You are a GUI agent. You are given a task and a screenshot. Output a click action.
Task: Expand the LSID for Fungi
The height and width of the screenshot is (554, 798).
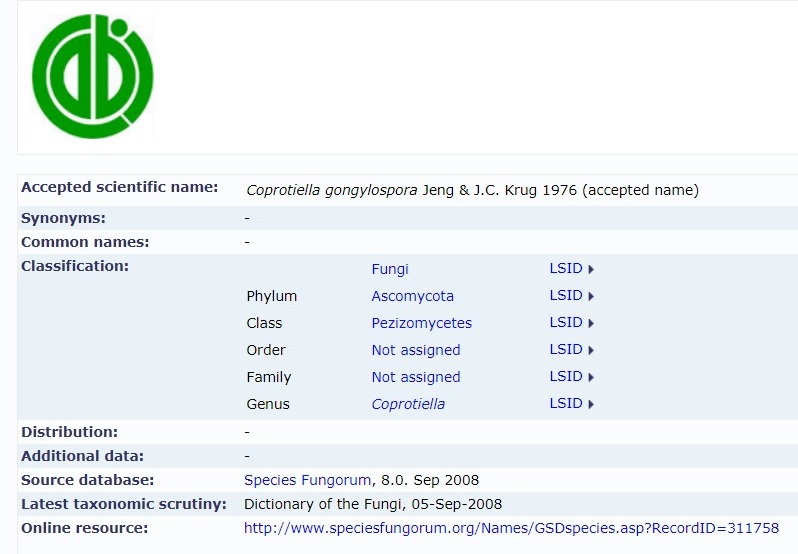[x=572, y=269]
